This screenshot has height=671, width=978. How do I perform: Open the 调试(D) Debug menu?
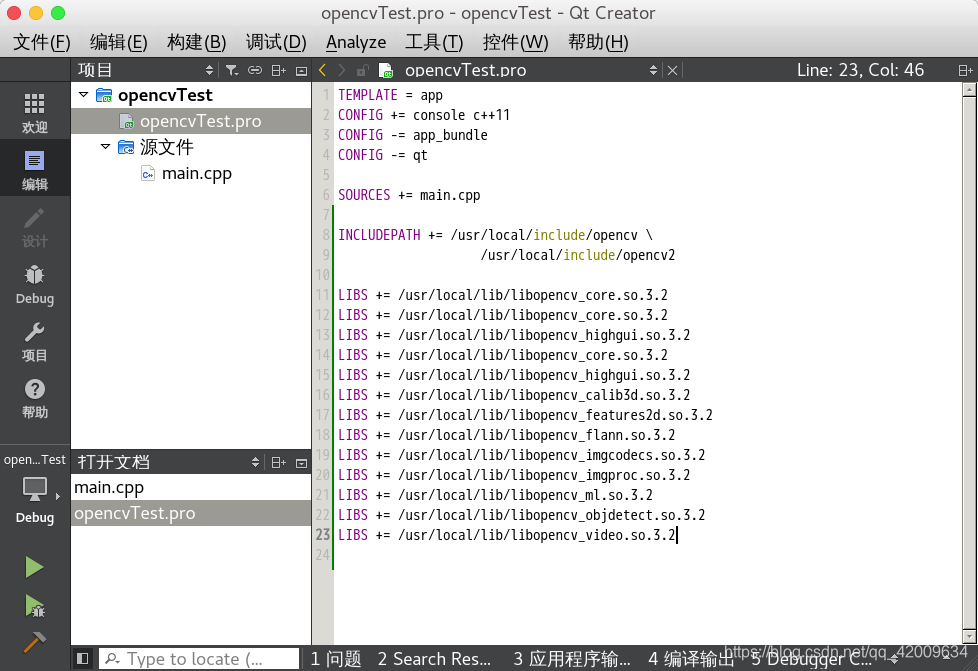pyautogui.click(x=276, y=42)
